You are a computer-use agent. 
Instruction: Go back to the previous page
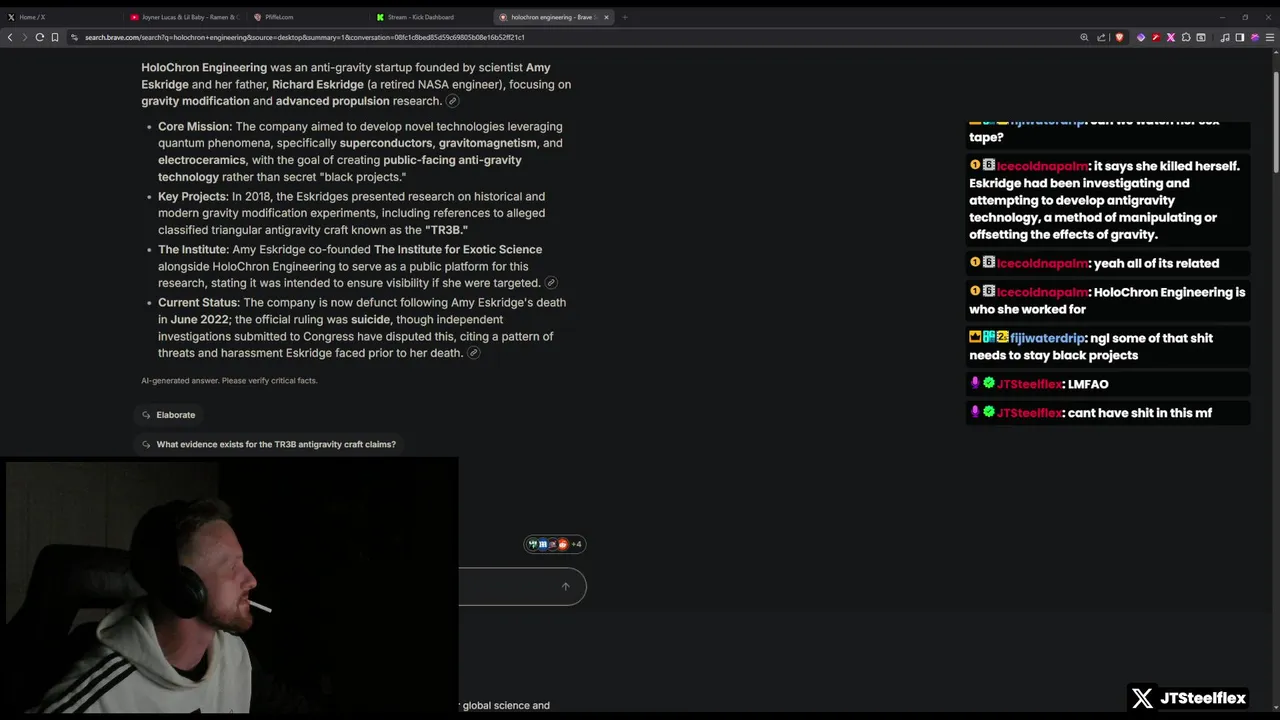coord(10,37)
